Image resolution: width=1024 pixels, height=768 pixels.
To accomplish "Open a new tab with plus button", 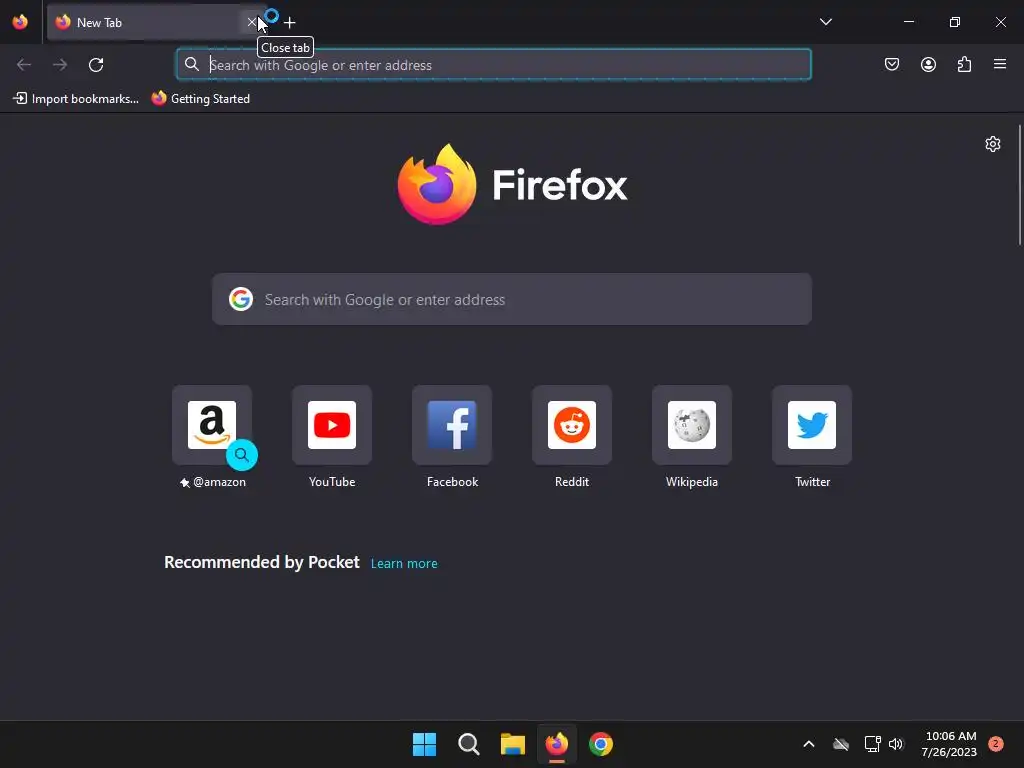I will [x=290, y=23].
